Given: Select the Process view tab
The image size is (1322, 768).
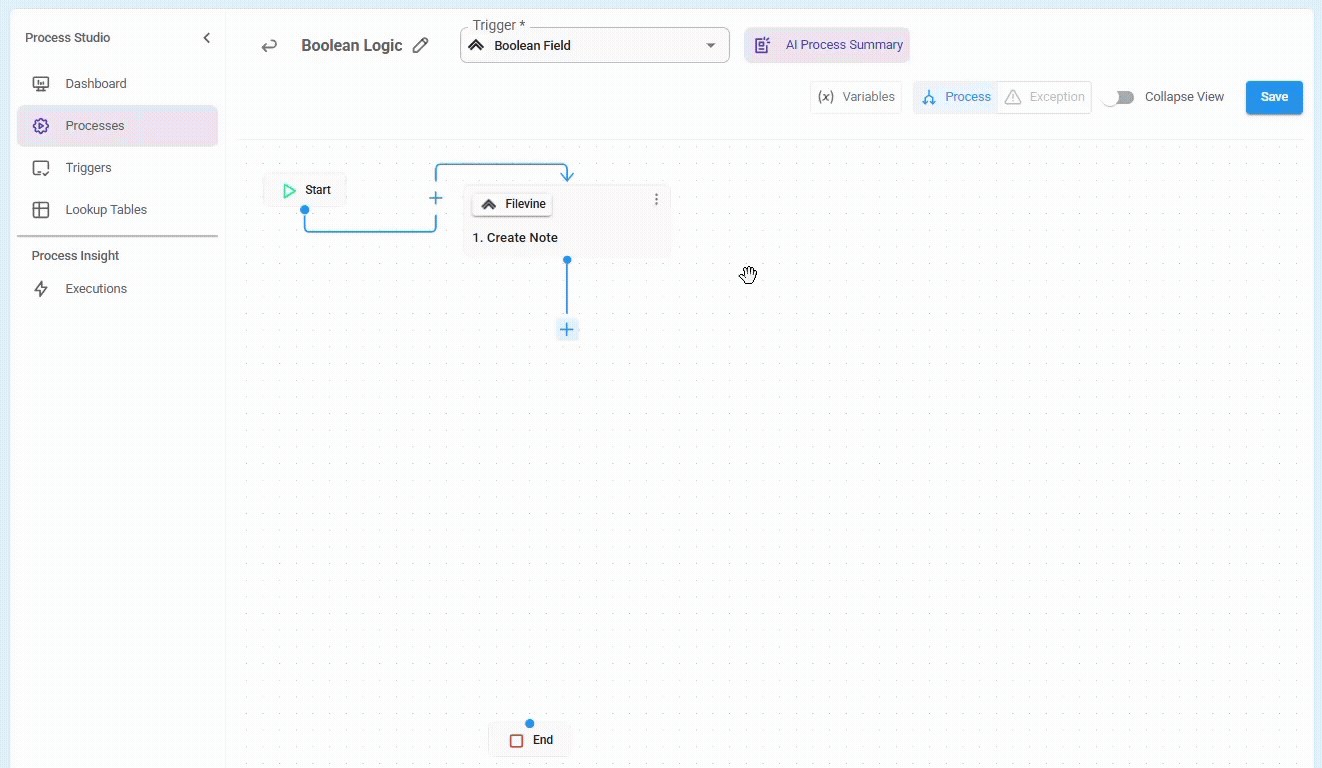Looking at the screenshot, I should pyautogui.click(x=956, y=97).
